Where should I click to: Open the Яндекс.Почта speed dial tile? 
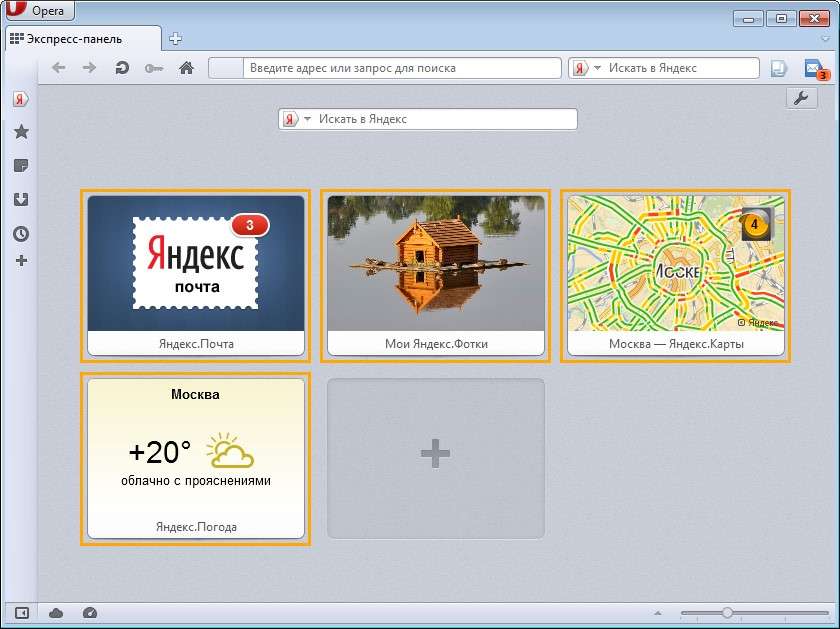[x=196, y=275]
